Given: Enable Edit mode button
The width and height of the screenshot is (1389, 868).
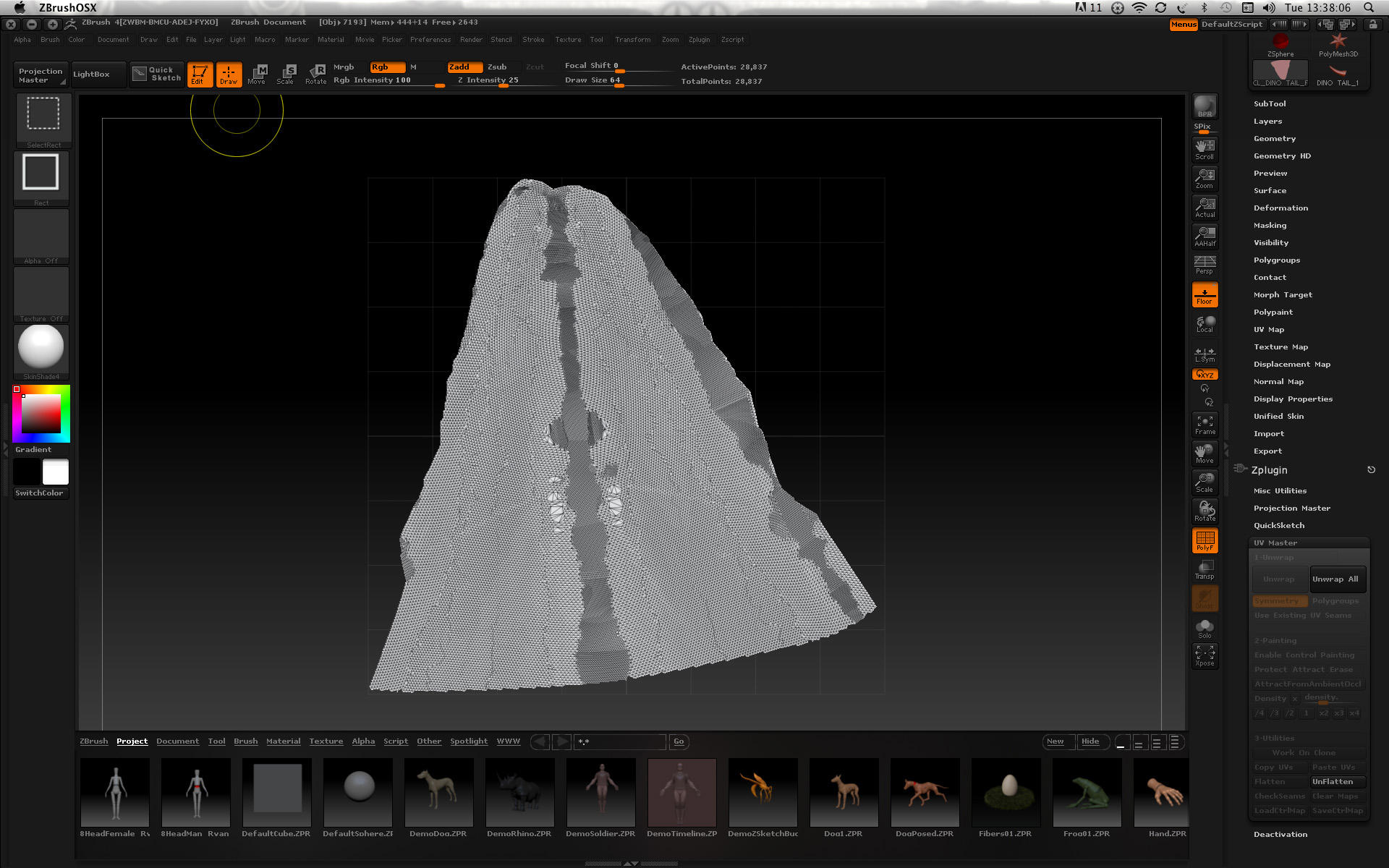Looking at the screenshot, I should click(200, 75).
